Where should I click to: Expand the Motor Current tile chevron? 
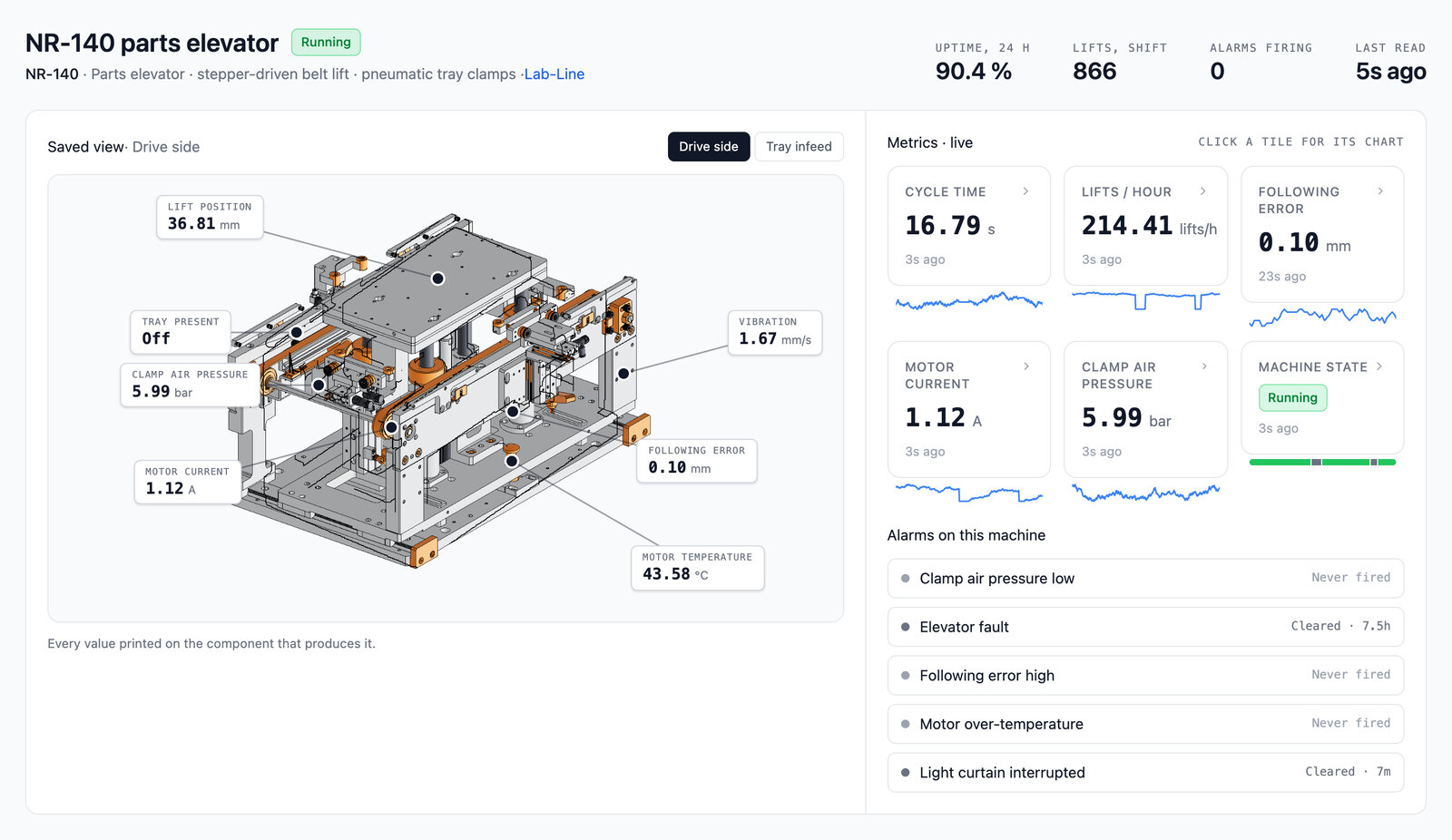(x=1025, y=366)
